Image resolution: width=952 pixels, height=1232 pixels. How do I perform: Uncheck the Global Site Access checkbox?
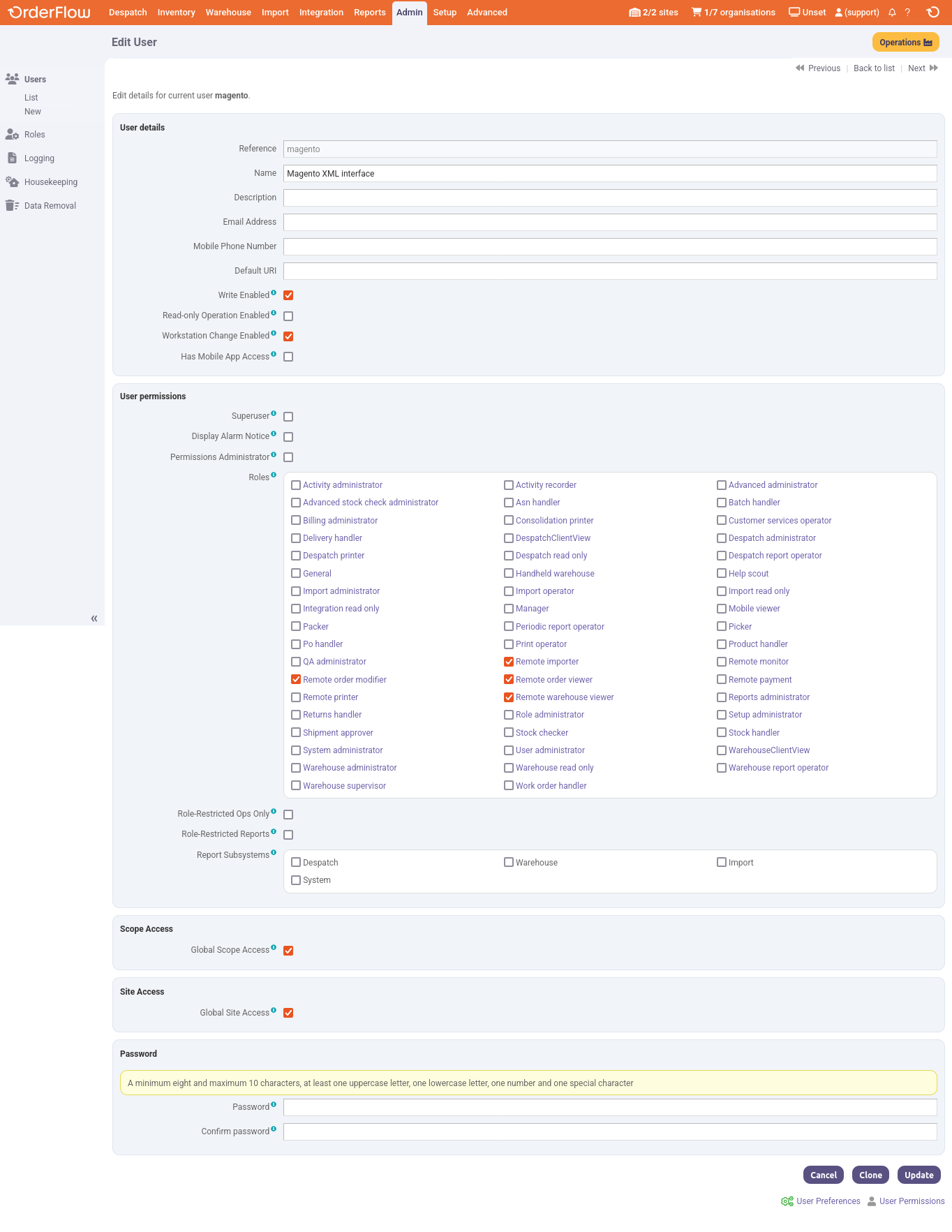point(288,1013)
